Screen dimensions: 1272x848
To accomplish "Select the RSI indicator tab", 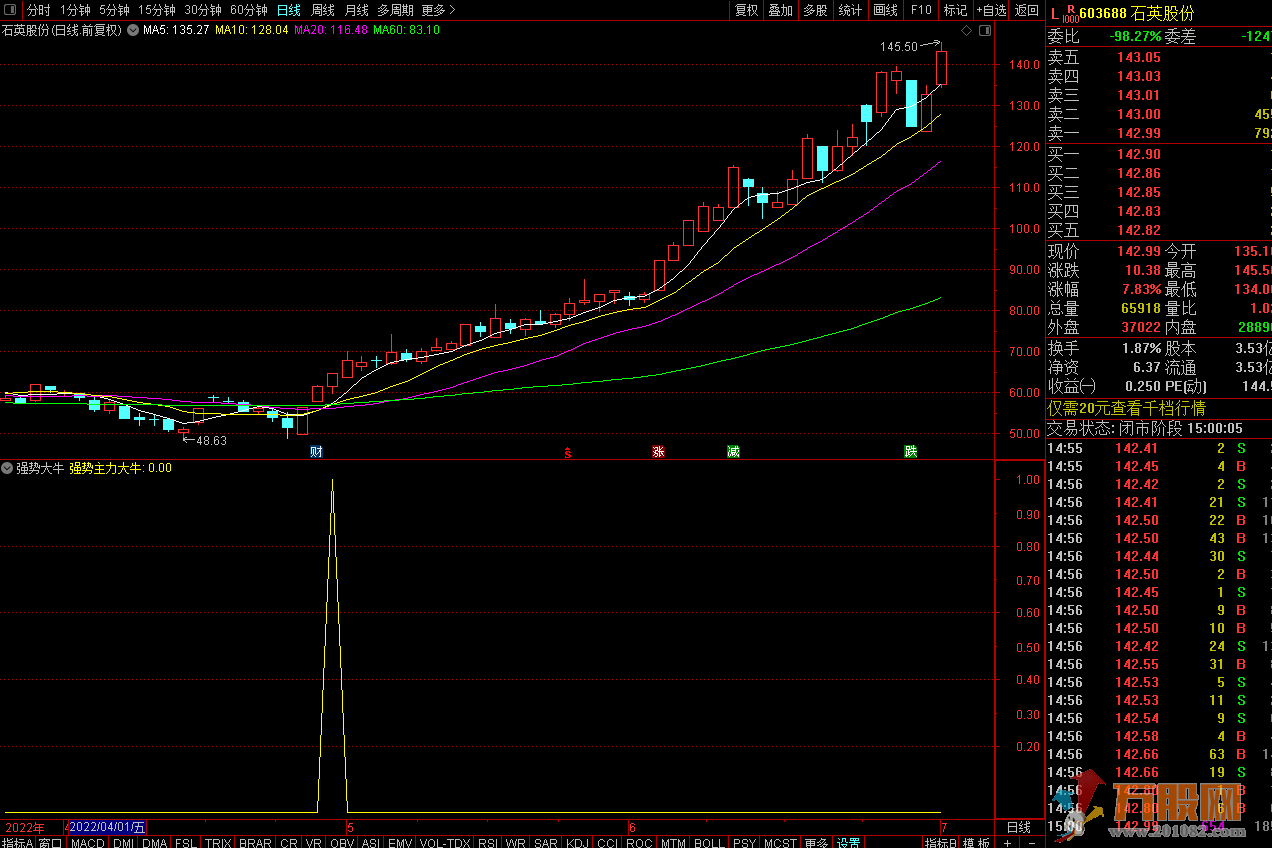I will coord(488,843).
